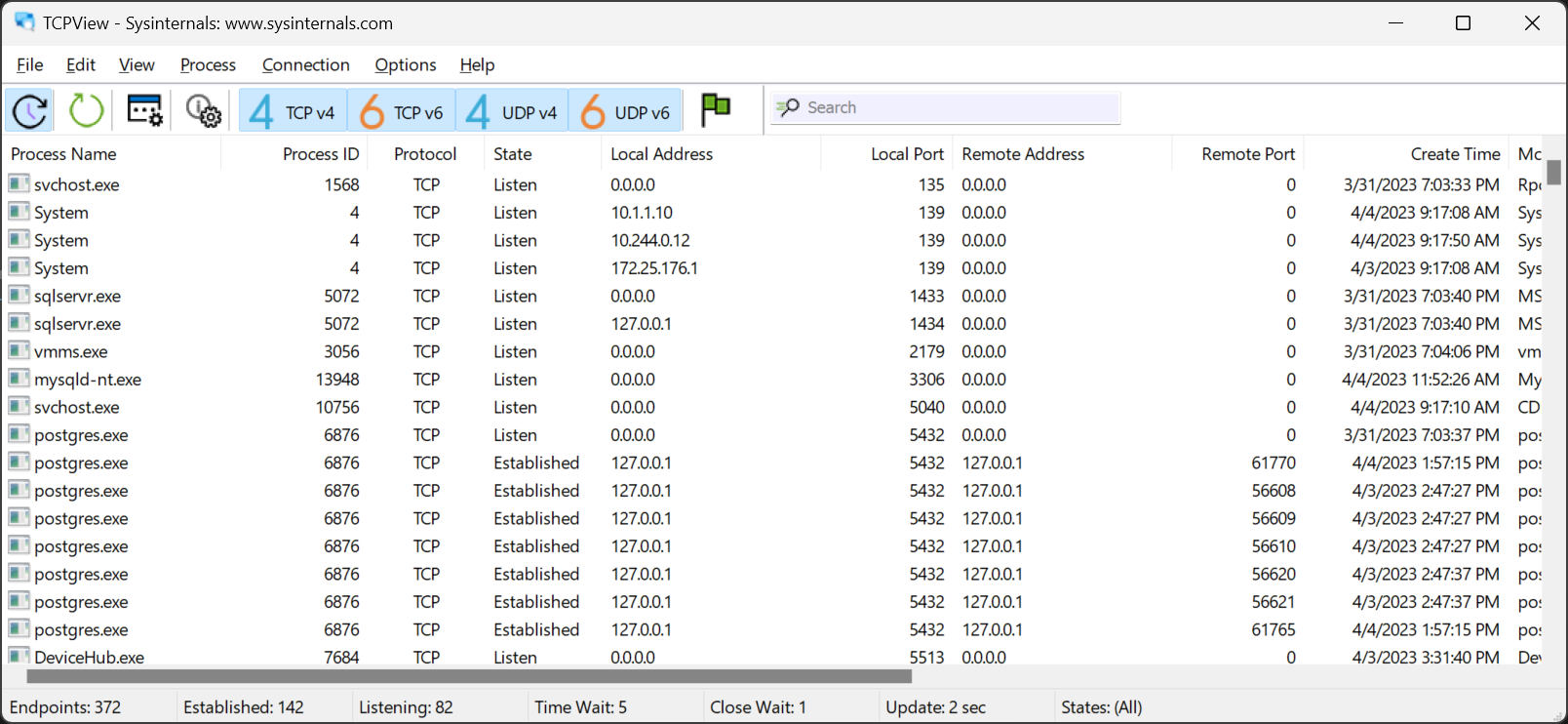Click postgres.exe icon with remote port 56620

point(19,573)
